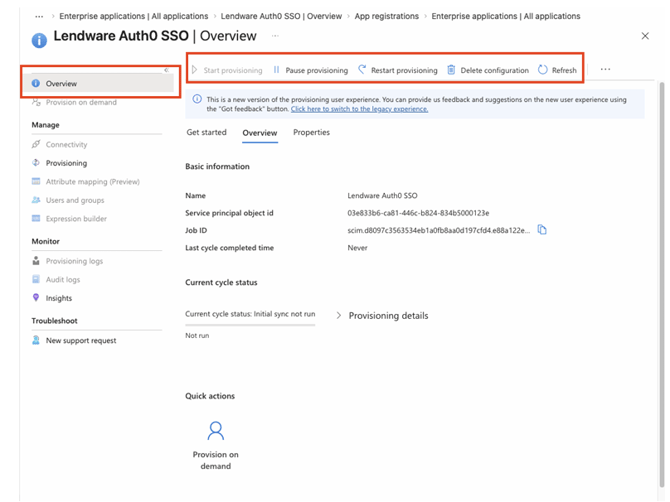Close the Overview blade
This screenshot has height=502, width=670.
[644, 36]
